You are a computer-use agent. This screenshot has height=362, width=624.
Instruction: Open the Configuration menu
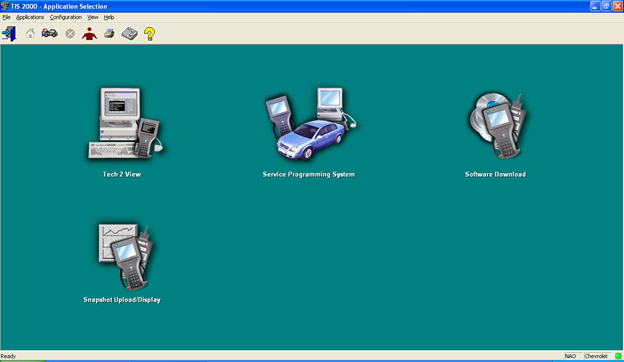click(x=66, y=17)
